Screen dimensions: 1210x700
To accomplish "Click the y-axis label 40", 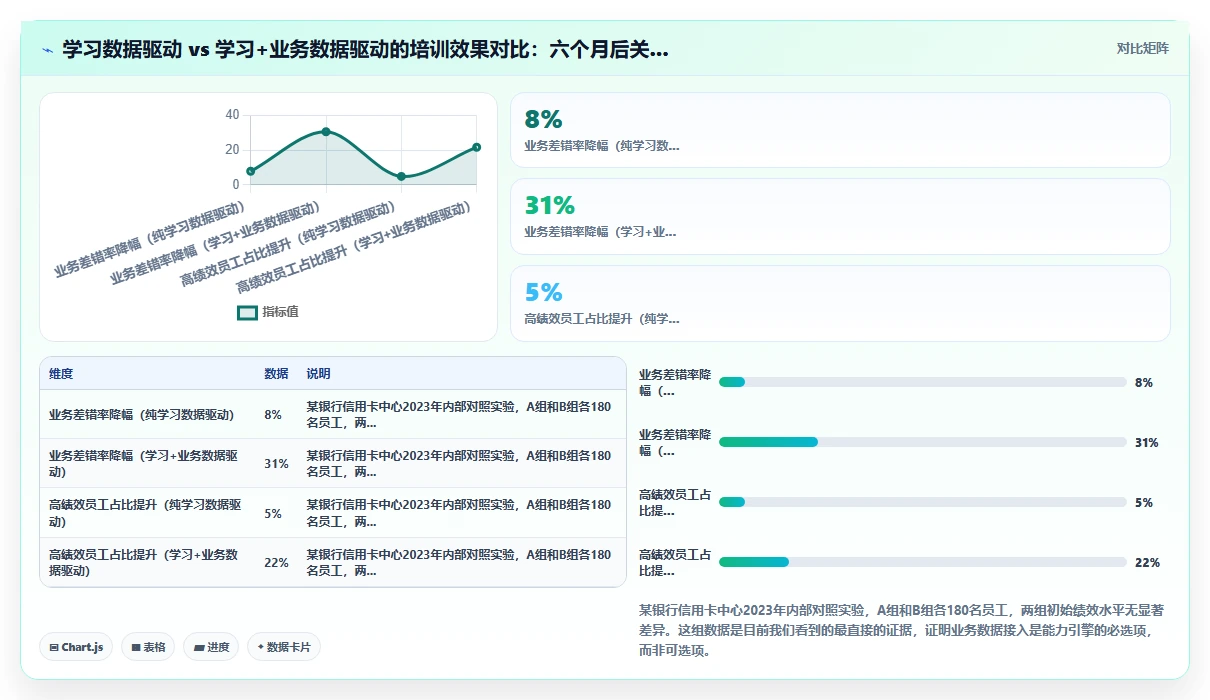I will pos(232,114).
